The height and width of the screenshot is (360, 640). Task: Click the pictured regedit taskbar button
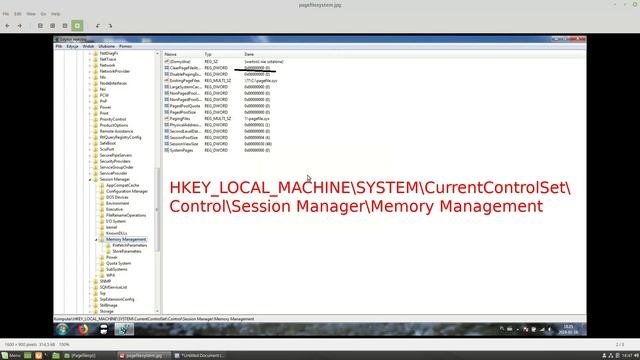coord(124,329)
